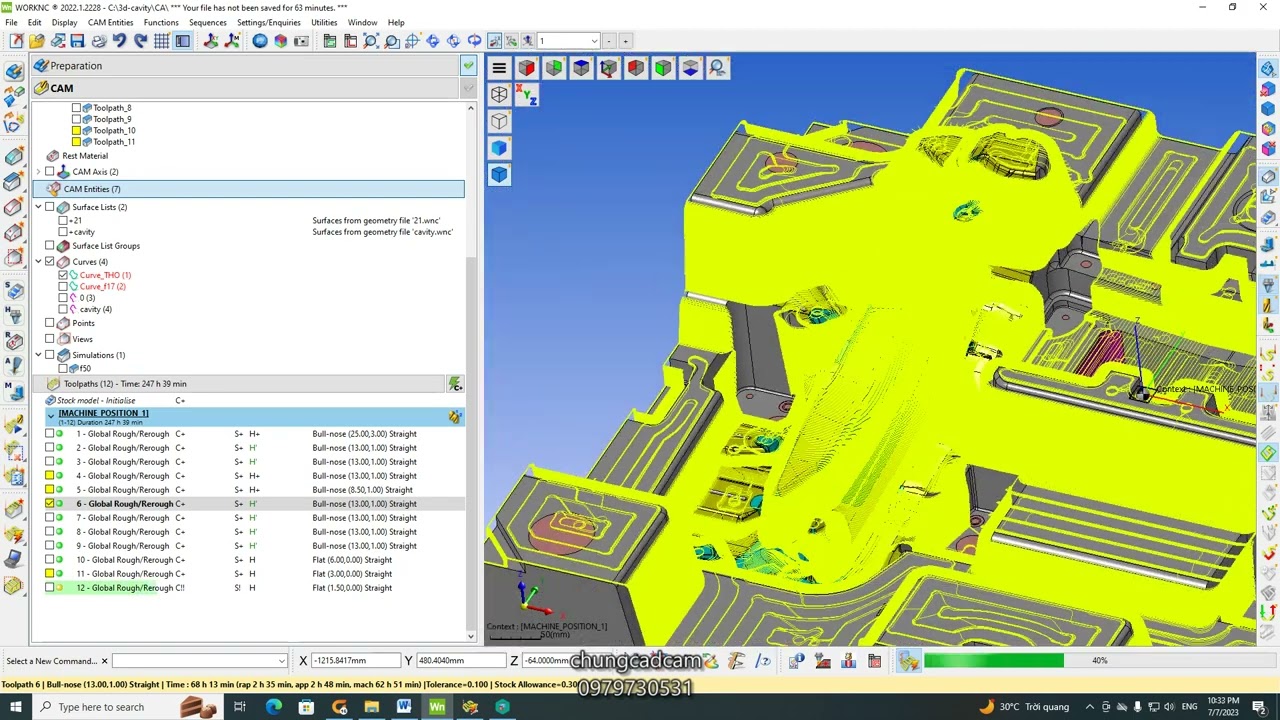Click the print icon in the toolbar
This screenshot has height=720, width=1280.
tap(98, 41)
